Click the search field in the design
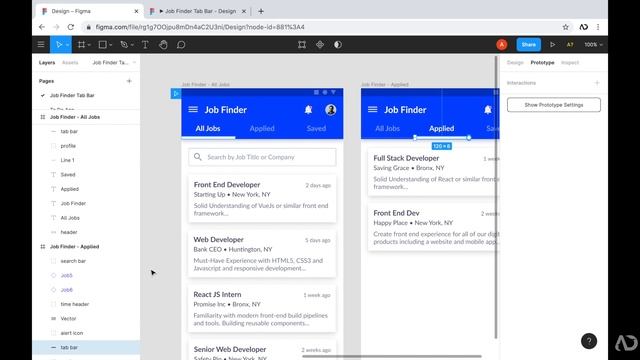This screenshot has height=360, width=640. pyautogui.click(x=262, y=157)
